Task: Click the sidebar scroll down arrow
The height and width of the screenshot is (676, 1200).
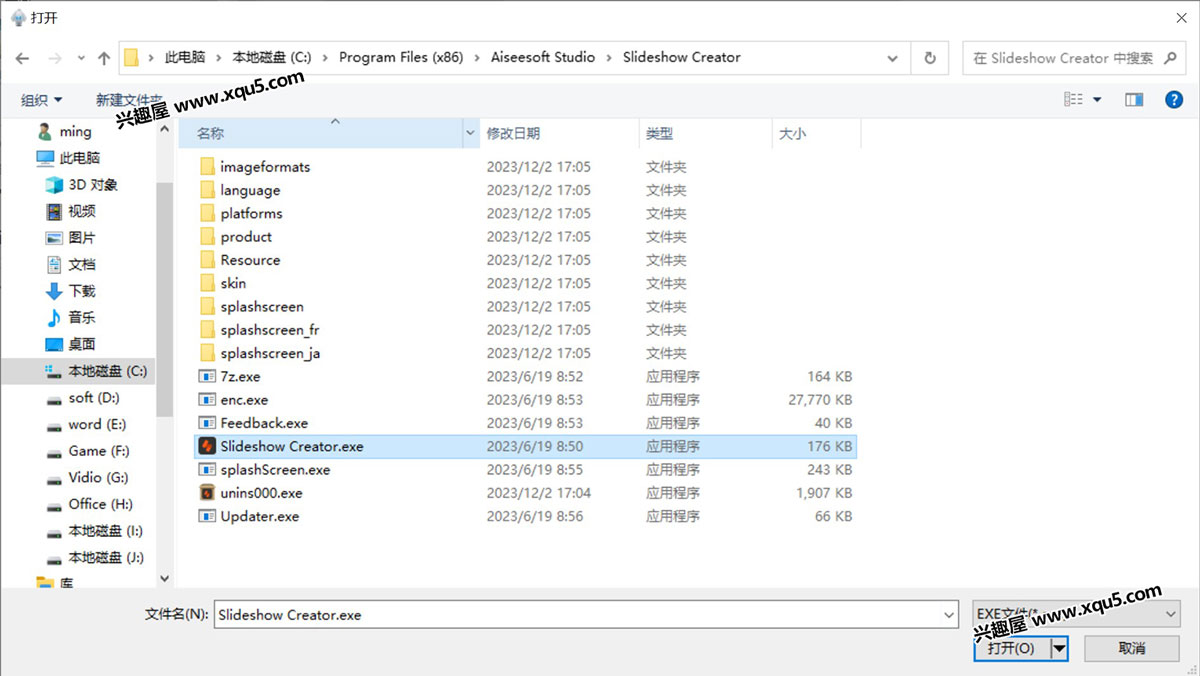Action: point(165,579)
